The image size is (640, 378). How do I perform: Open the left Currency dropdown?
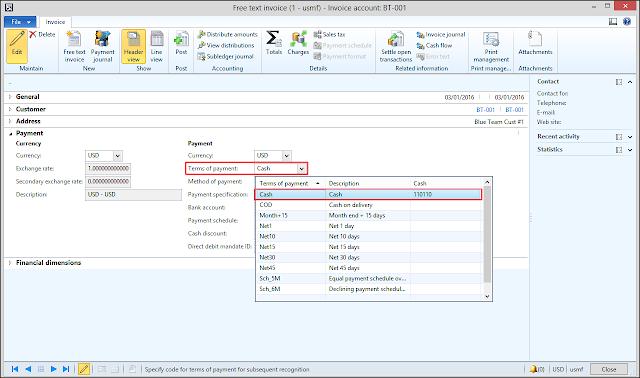pos(118,156)
